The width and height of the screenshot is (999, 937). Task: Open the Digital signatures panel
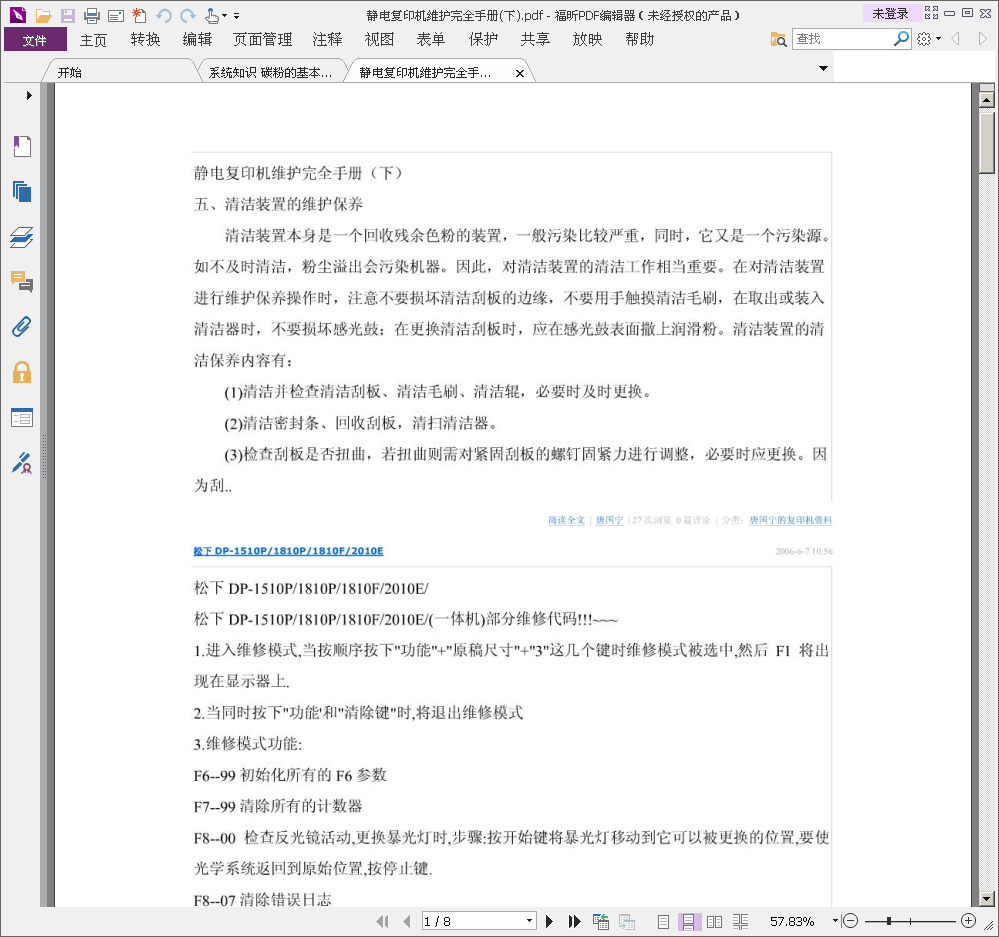(22, 463)
